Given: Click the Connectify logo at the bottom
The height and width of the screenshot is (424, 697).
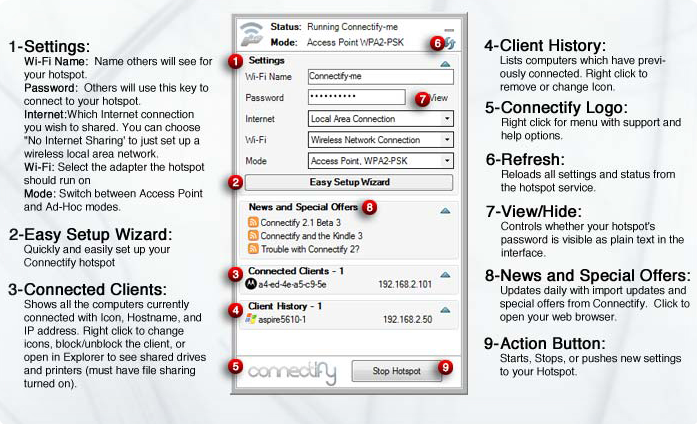Looking at the screenshot, I should tap(292, 372).
